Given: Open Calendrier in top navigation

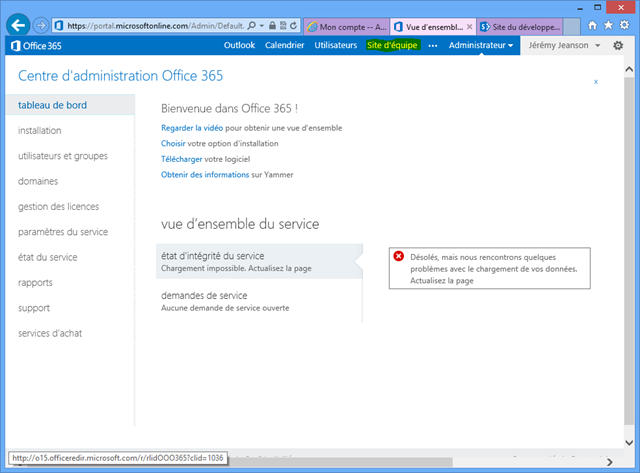Looking at the screenshot, I should [x=284, y=45].
